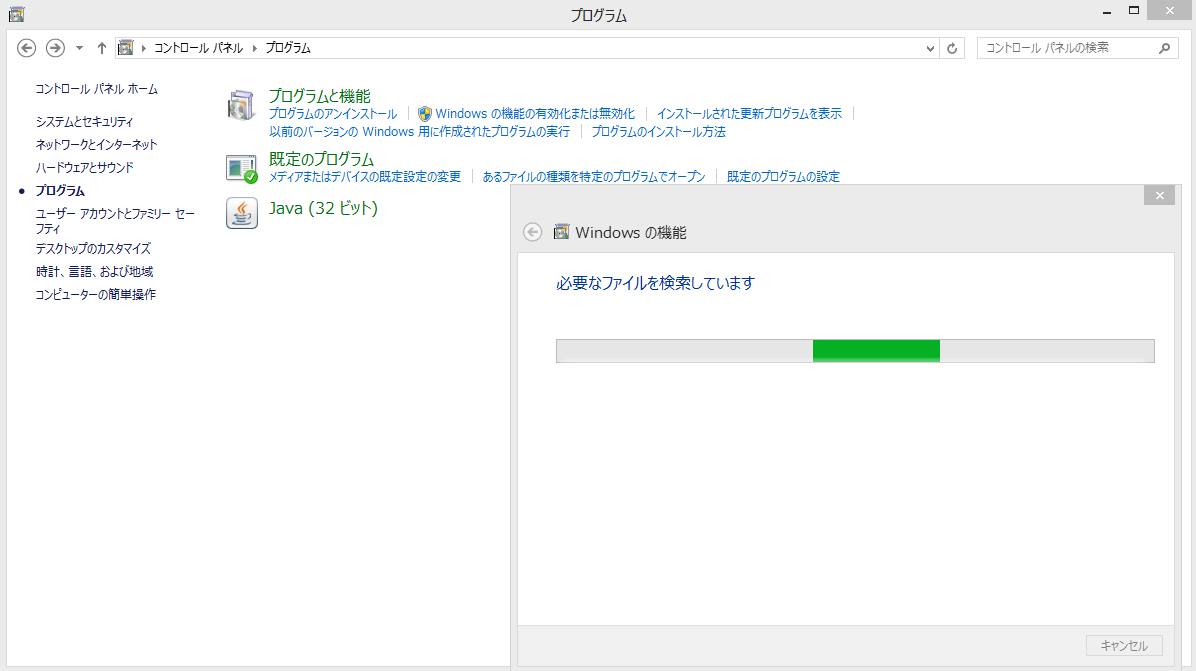This screenshot has height=671, width=1196.
Task: Minimize the プログラム window
Action: tap(1107, 11)
